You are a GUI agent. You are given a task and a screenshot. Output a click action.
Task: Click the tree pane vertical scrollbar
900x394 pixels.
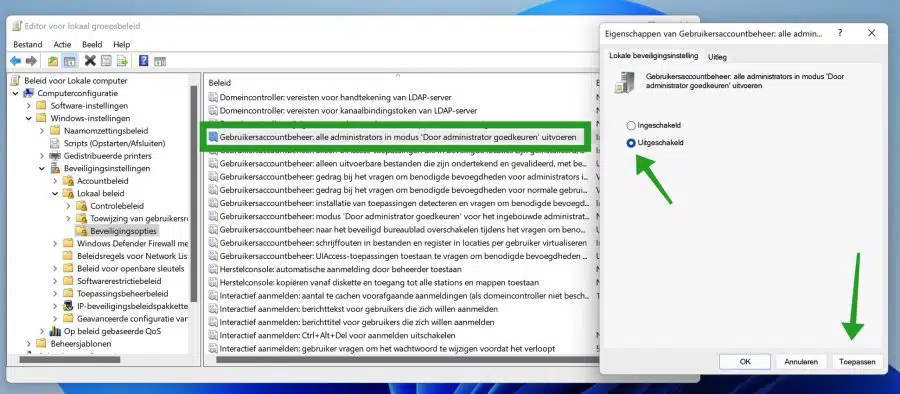click(194, 195)
